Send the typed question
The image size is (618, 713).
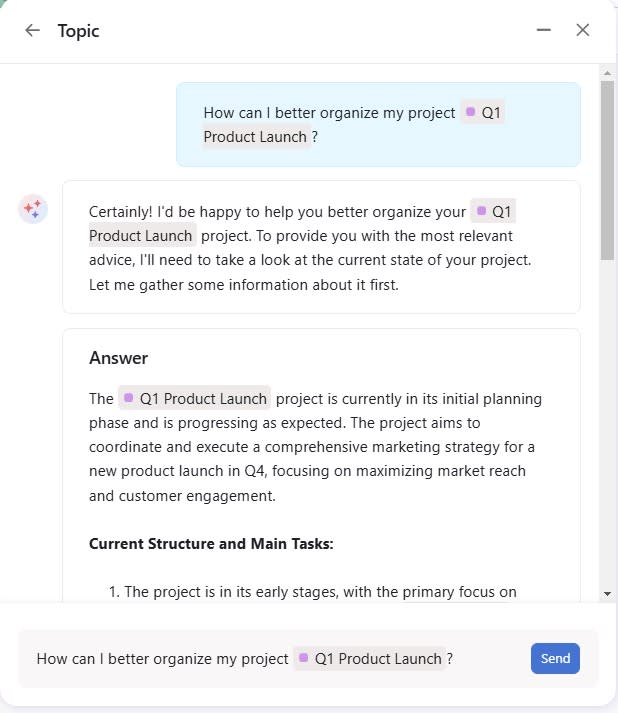point(555,658)
